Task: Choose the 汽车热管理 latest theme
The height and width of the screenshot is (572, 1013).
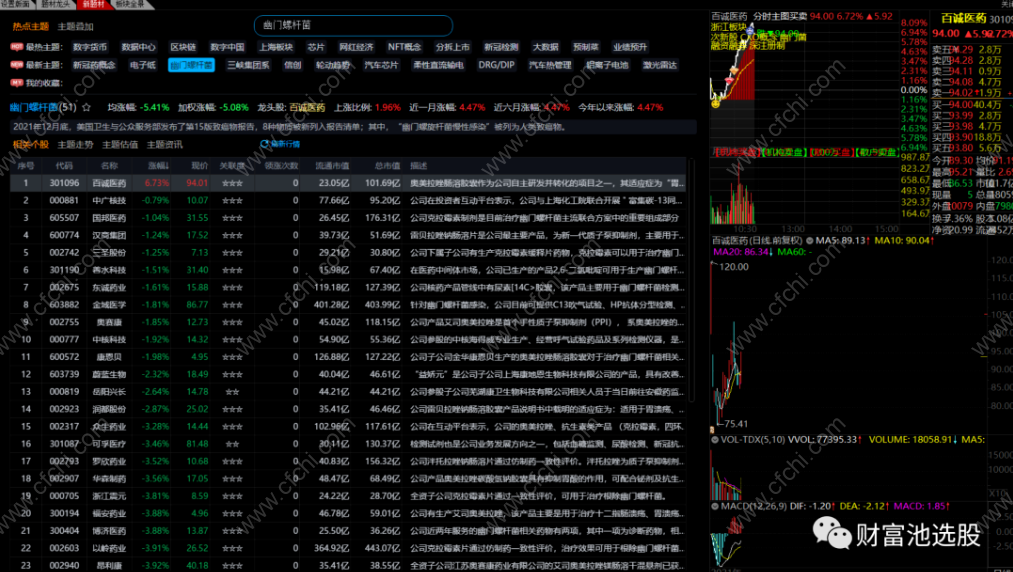Action: 550,65
